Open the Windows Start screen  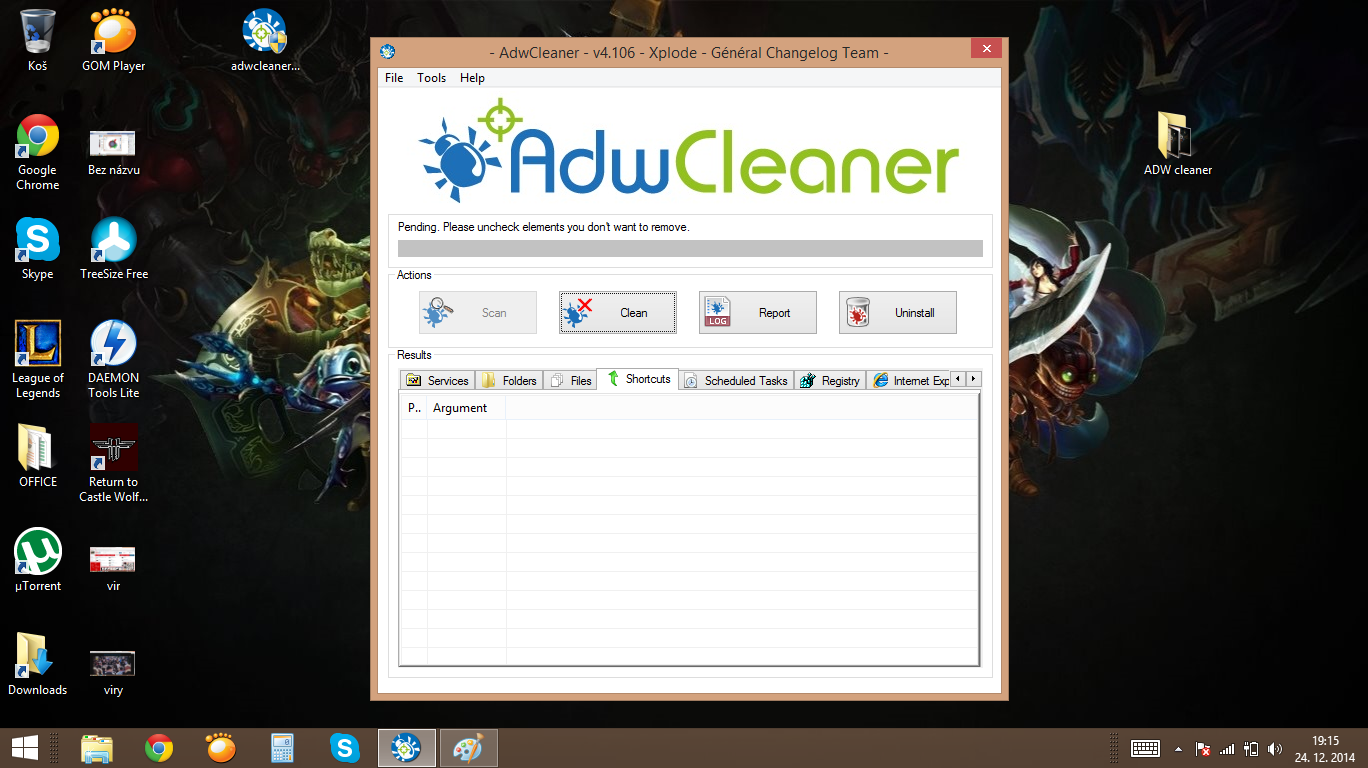pos(25,748)
